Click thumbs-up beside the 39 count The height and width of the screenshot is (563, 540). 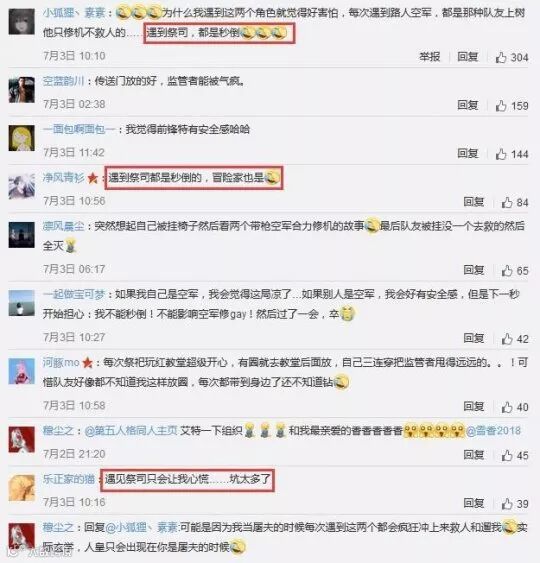[507, 504]
